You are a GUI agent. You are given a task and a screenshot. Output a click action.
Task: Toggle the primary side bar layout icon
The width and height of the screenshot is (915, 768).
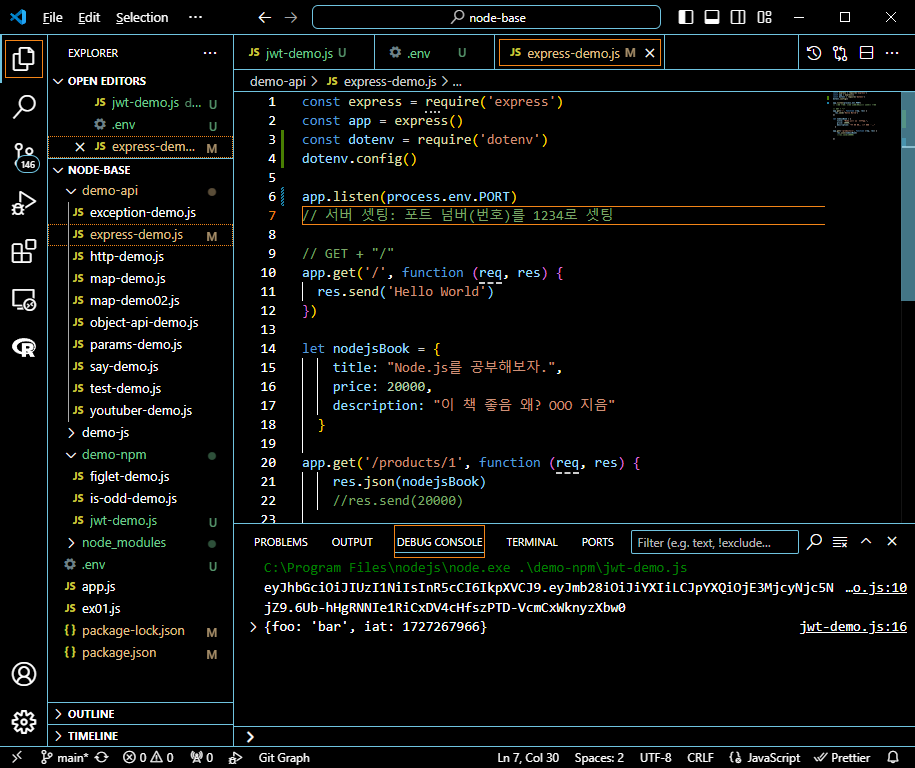[x=686, y=17]
